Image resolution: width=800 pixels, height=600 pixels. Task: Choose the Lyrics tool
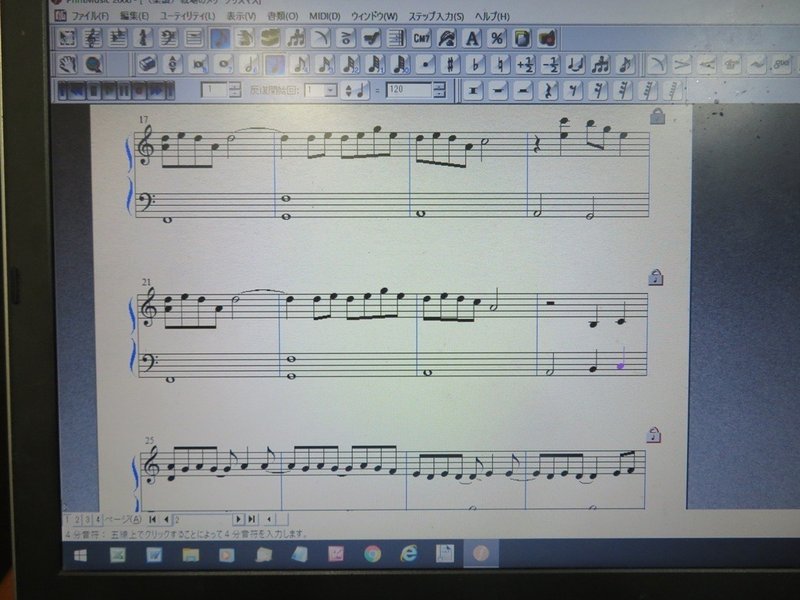pos(447,38)
